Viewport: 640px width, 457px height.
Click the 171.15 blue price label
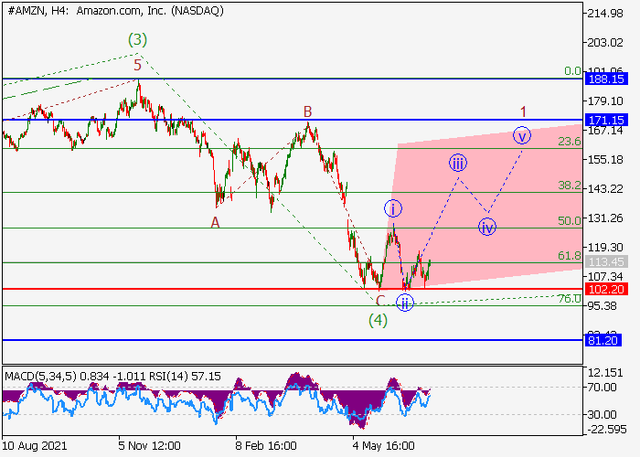click(606, 120)
